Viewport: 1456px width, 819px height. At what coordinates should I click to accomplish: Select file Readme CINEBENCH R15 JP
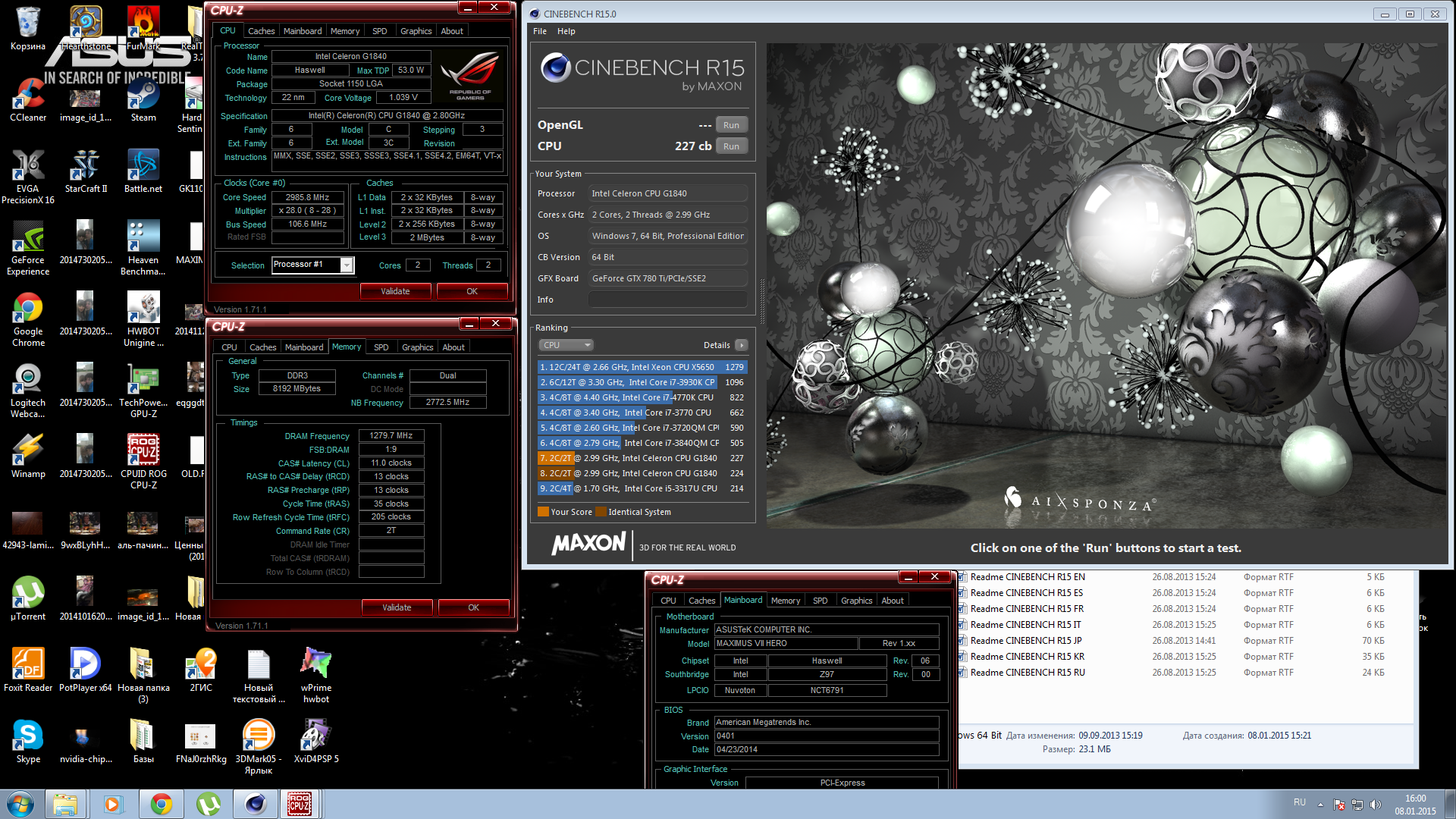(1025, 641)
